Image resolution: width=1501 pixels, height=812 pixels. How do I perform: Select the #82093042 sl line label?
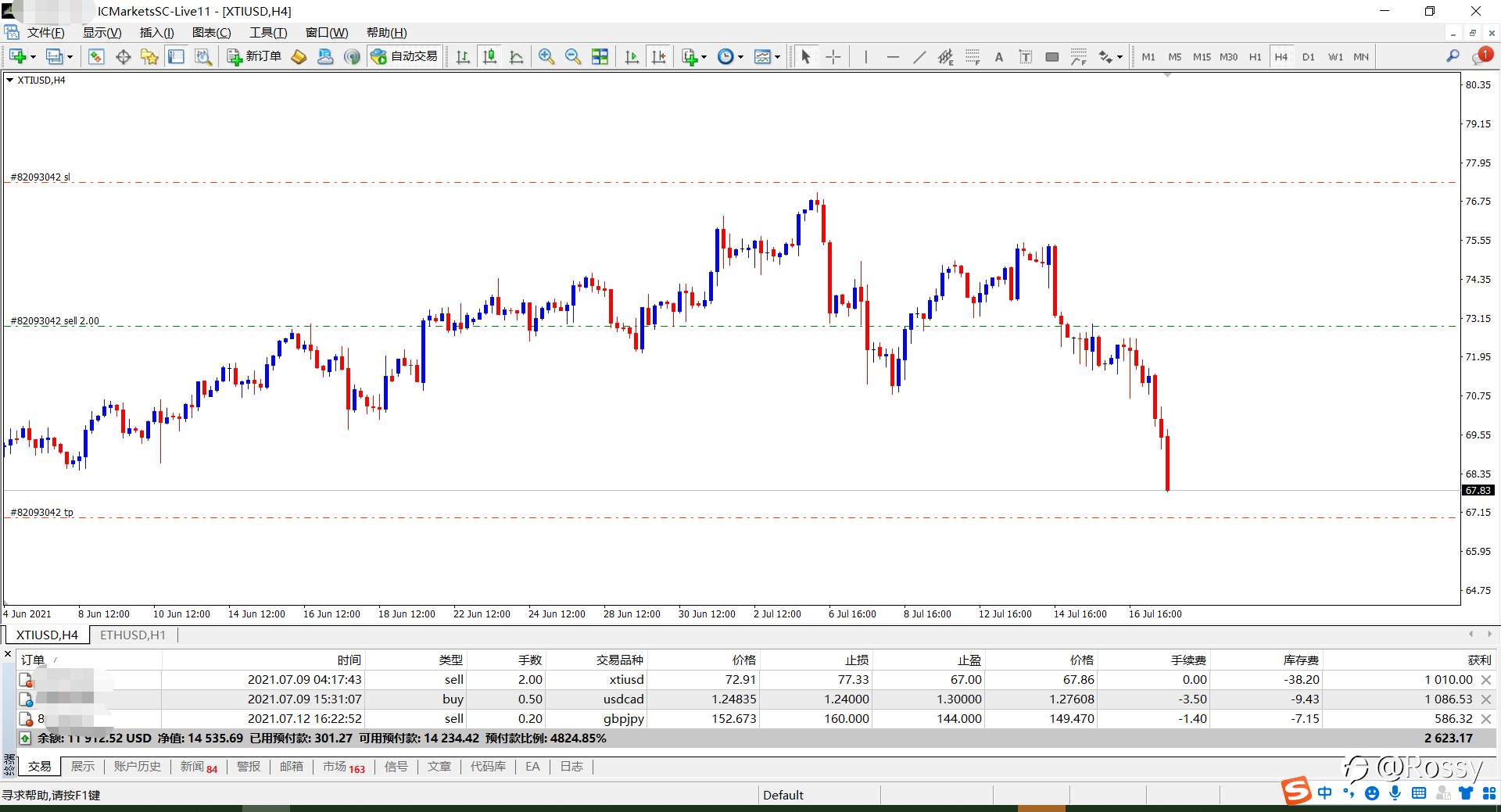pyautogui.click(x=40, y=177)
